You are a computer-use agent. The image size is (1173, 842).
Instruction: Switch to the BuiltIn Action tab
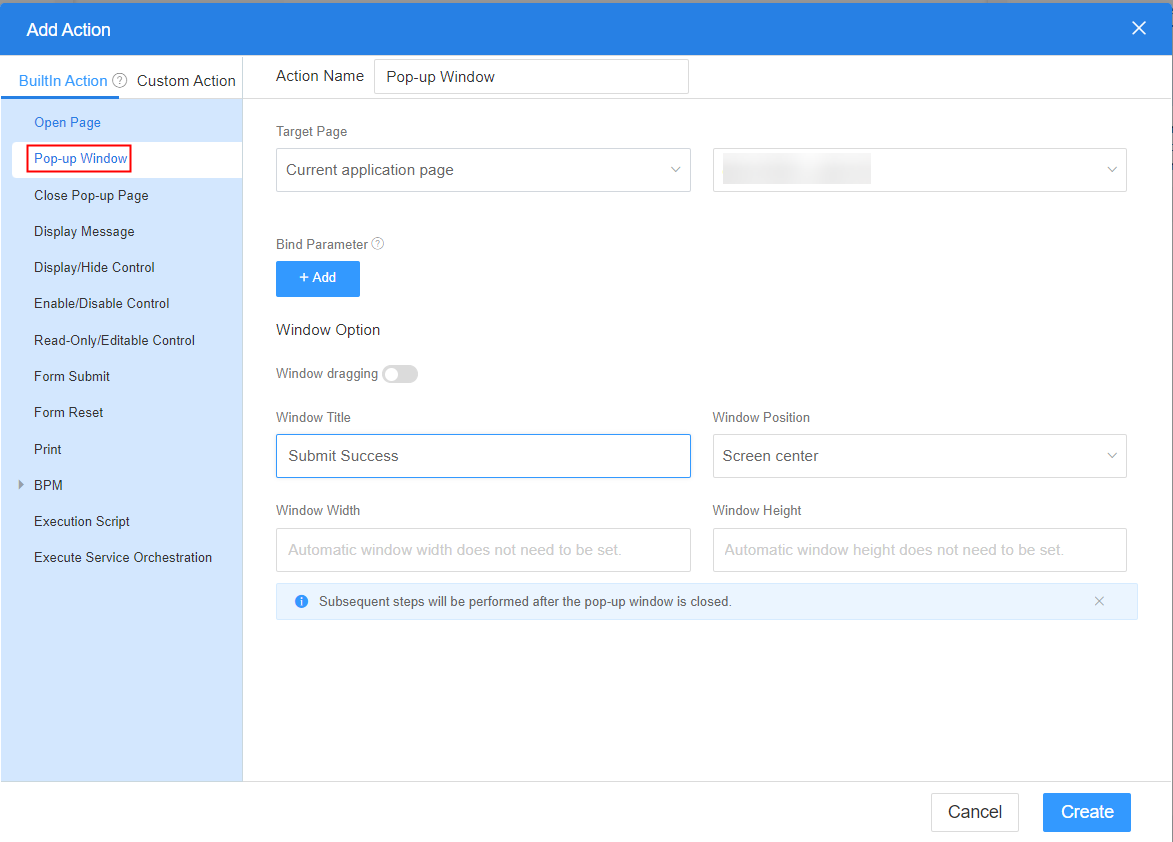tap(63, 81)
